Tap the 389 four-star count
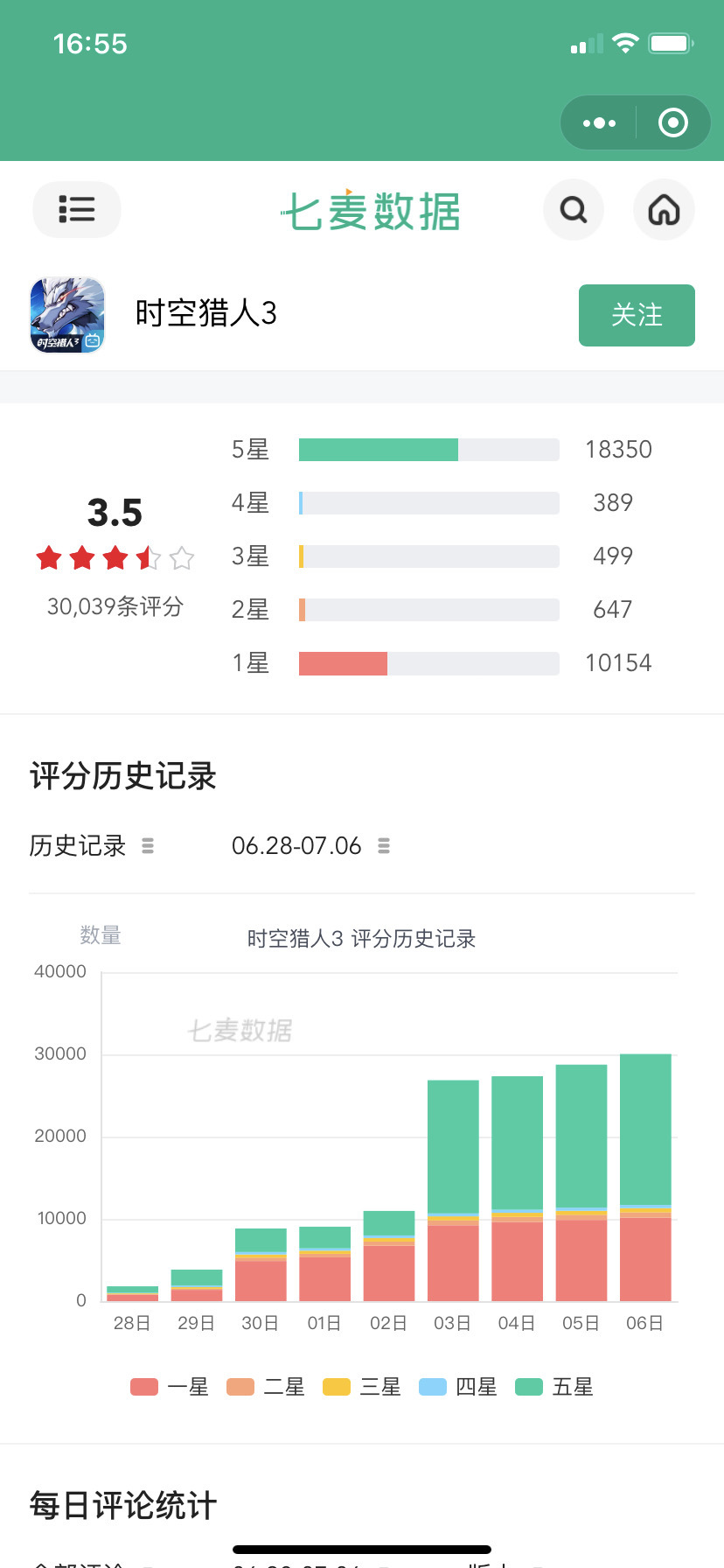 pyautogui.click(x=613, y=503)
